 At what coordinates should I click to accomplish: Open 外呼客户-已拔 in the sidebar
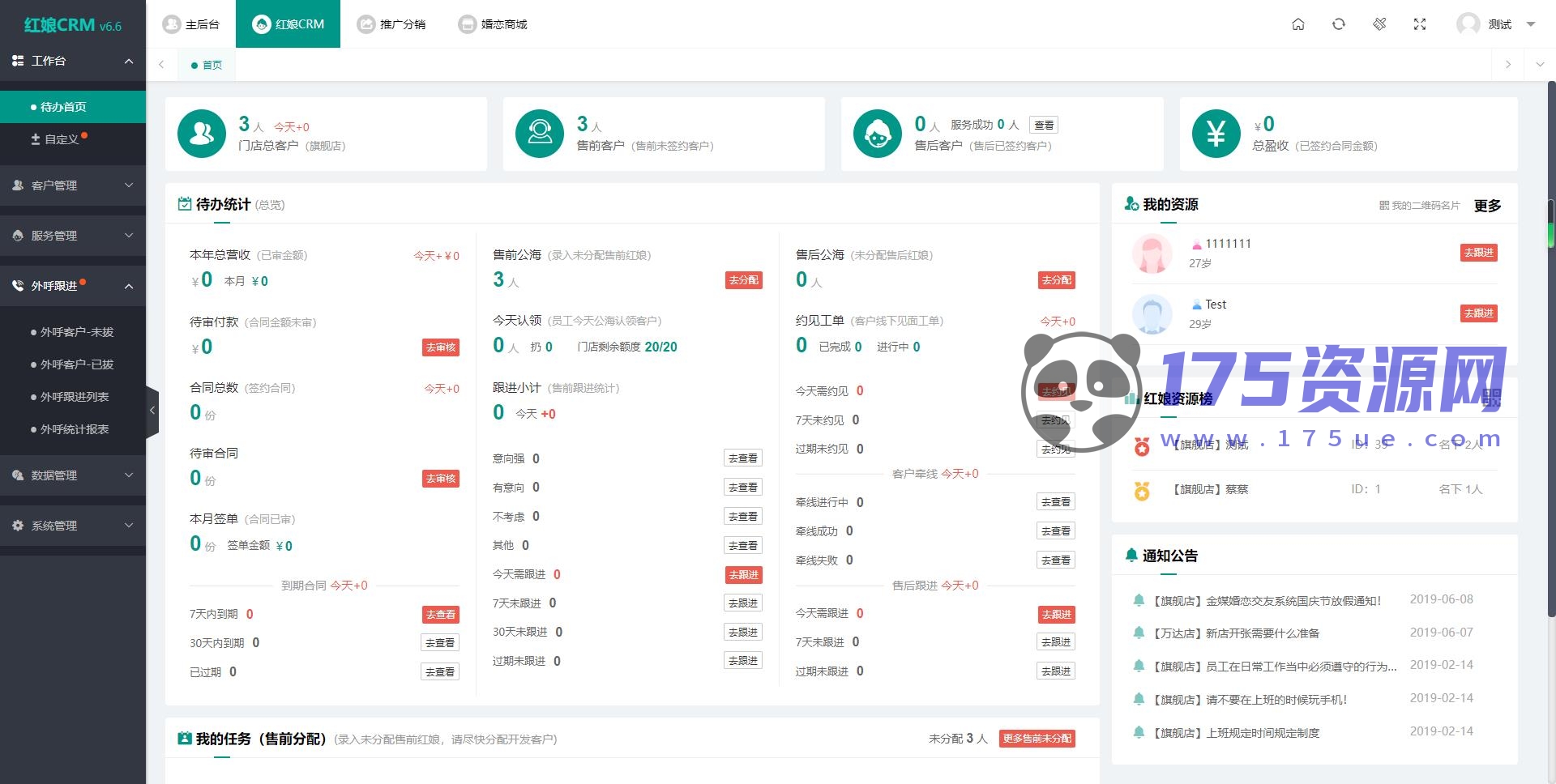(73, 364)
